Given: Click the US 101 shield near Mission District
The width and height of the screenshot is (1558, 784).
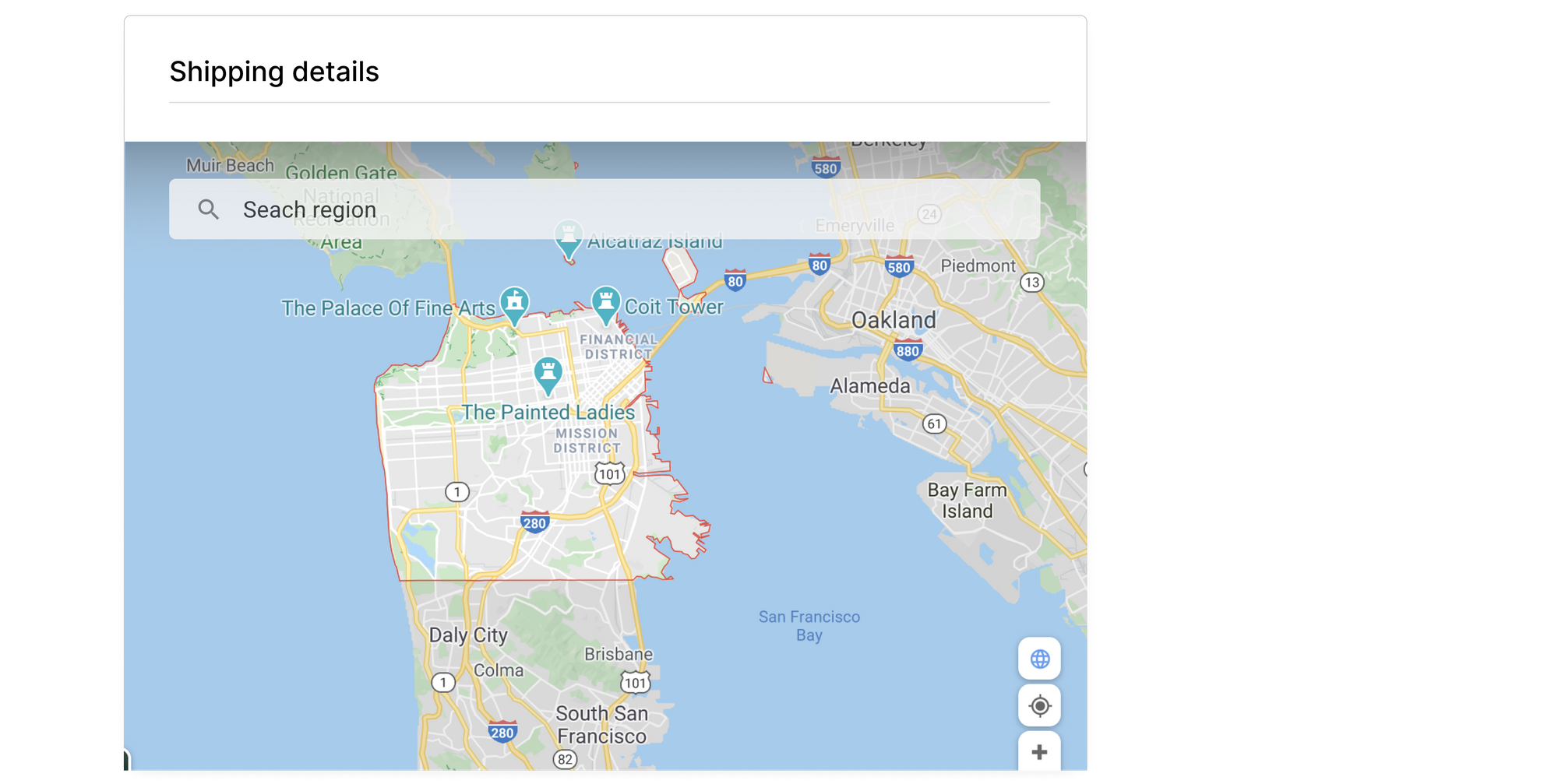Looking at the screenshot, I should [x=610, y=473].
